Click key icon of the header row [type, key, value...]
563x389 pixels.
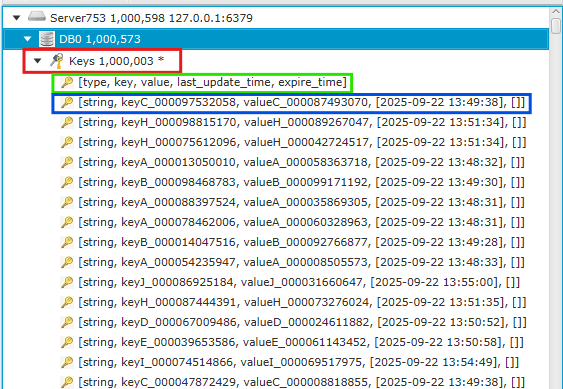[67, 82]
